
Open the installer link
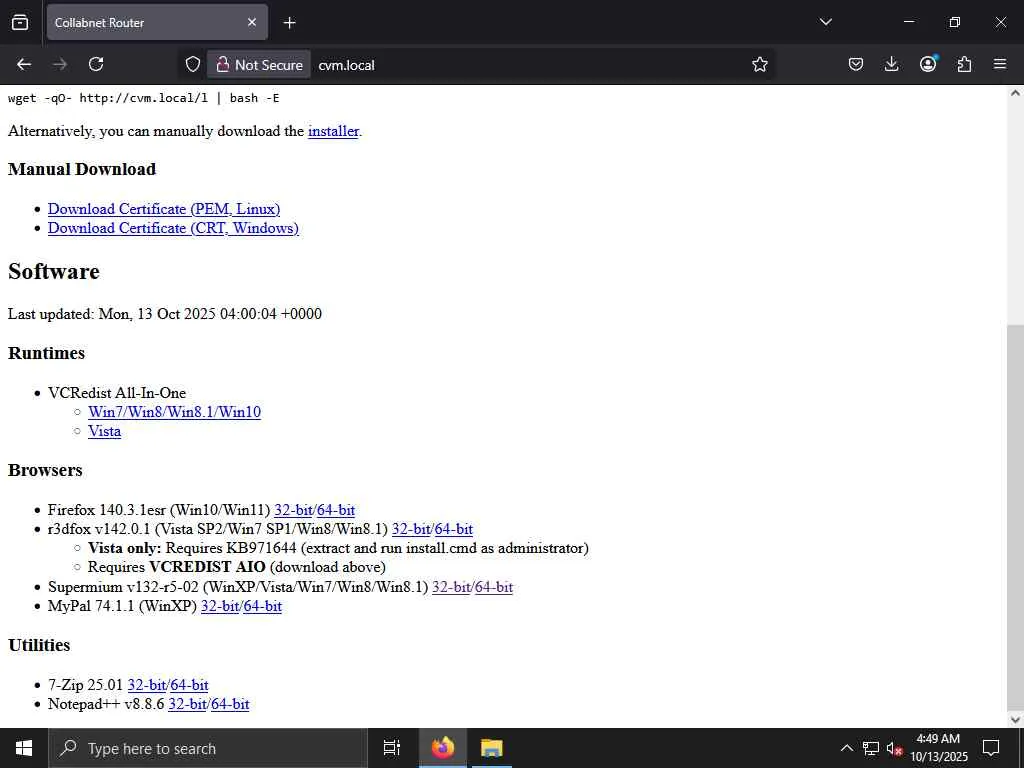(333, 131)
